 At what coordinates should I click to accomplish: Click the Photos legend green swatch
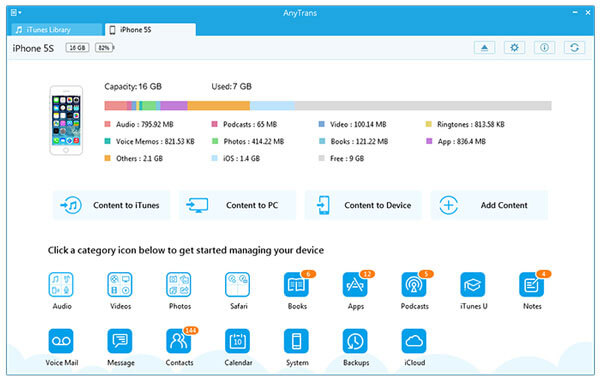coord(215,141)
